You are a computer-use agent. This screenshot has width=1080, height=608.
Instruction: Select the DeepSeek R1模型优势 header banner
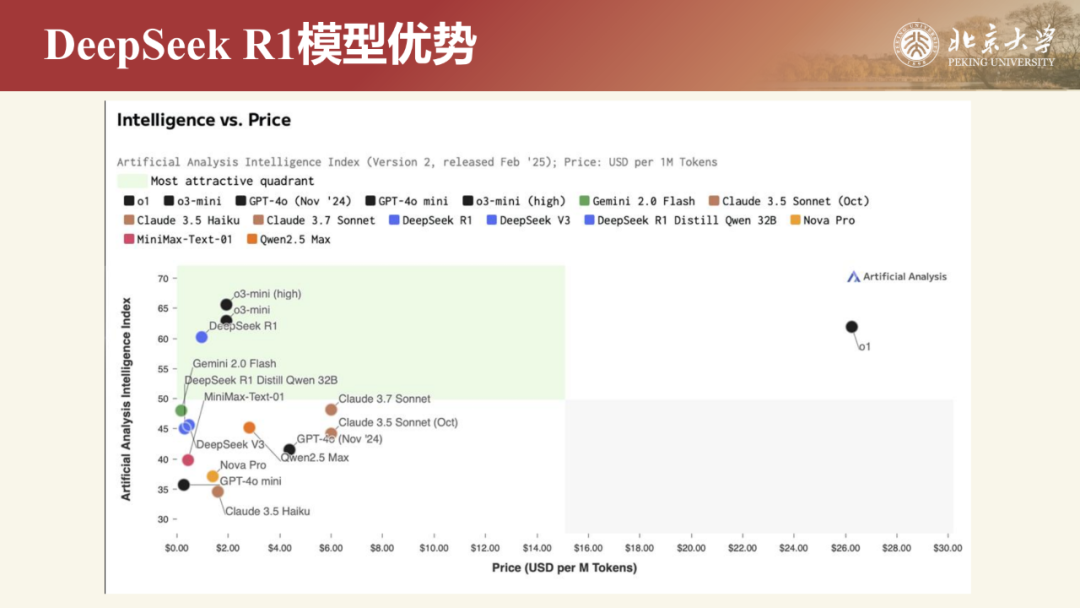coord(262,44)
